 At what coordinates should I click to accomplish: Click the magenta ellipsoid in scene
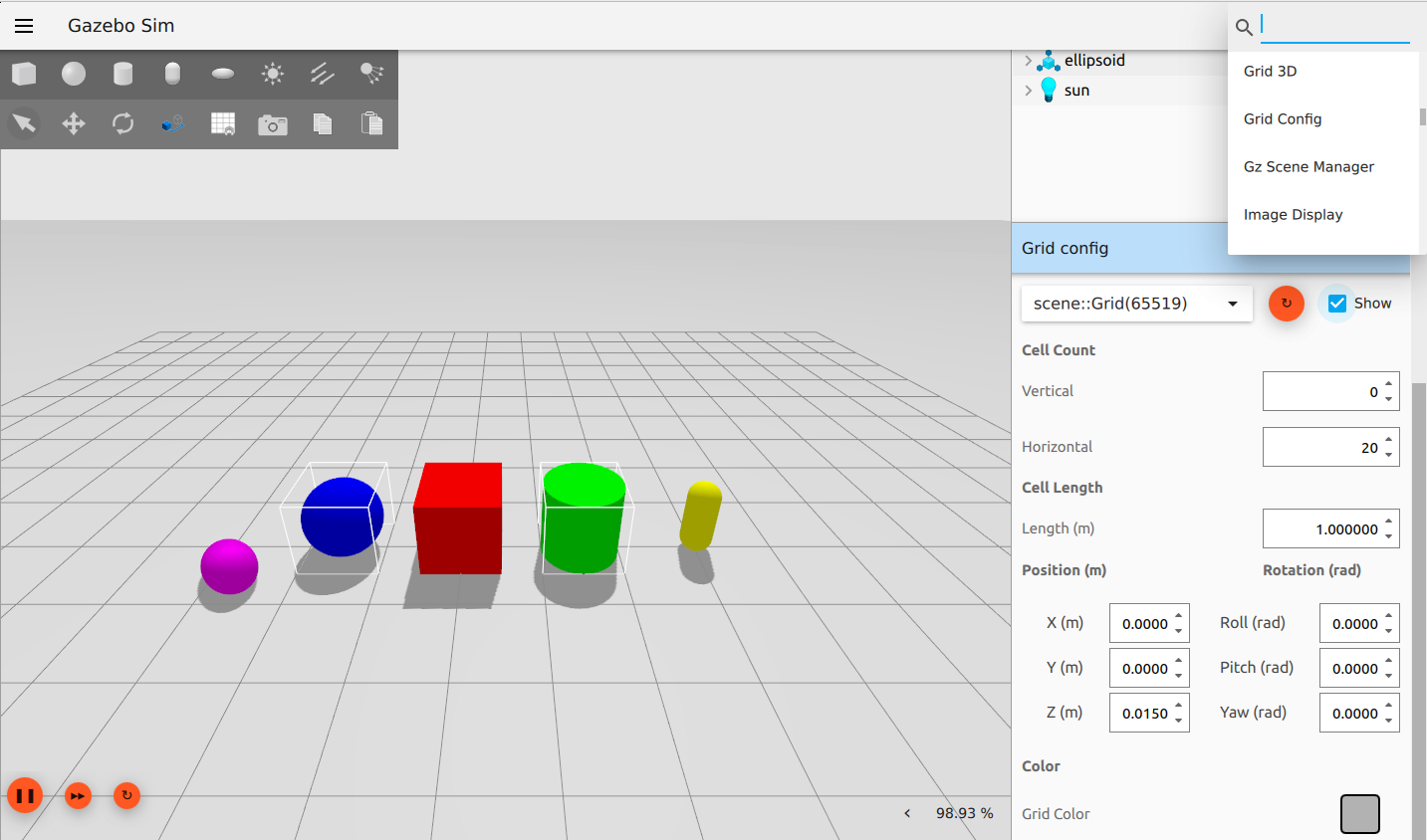click(x=229, y=566)
